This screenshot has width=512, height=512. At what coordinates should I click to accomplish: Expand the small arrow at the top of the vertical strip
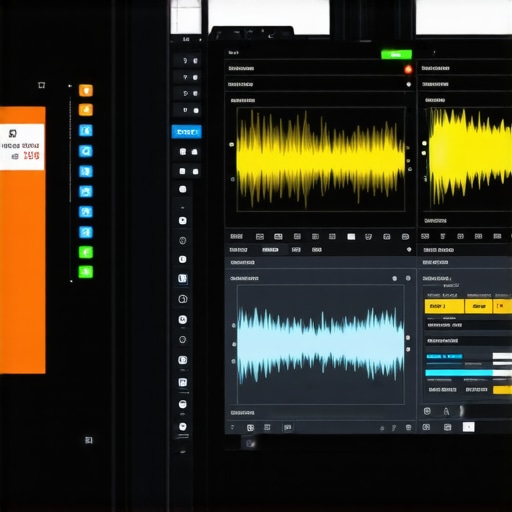(x=200, y=40)
